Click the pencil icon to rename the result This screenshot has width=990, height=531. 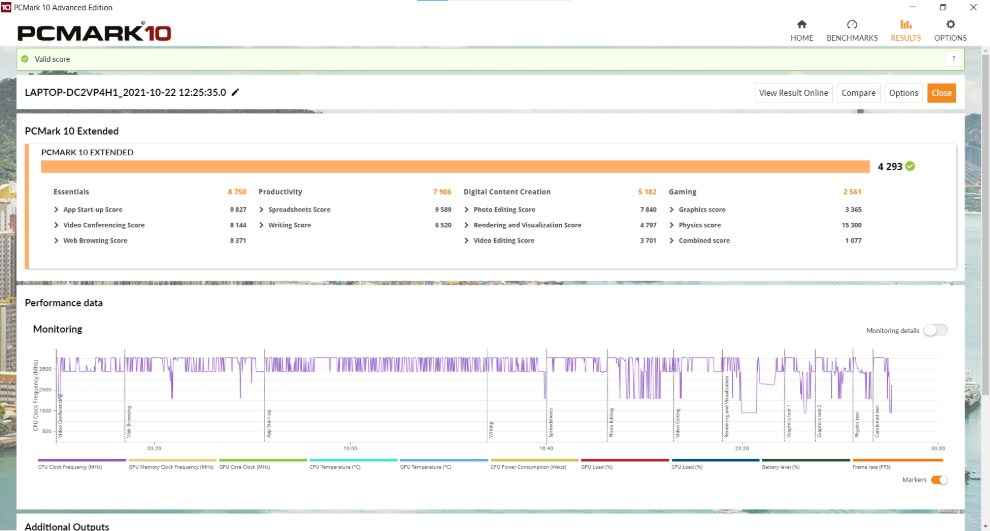click(236, 92)
